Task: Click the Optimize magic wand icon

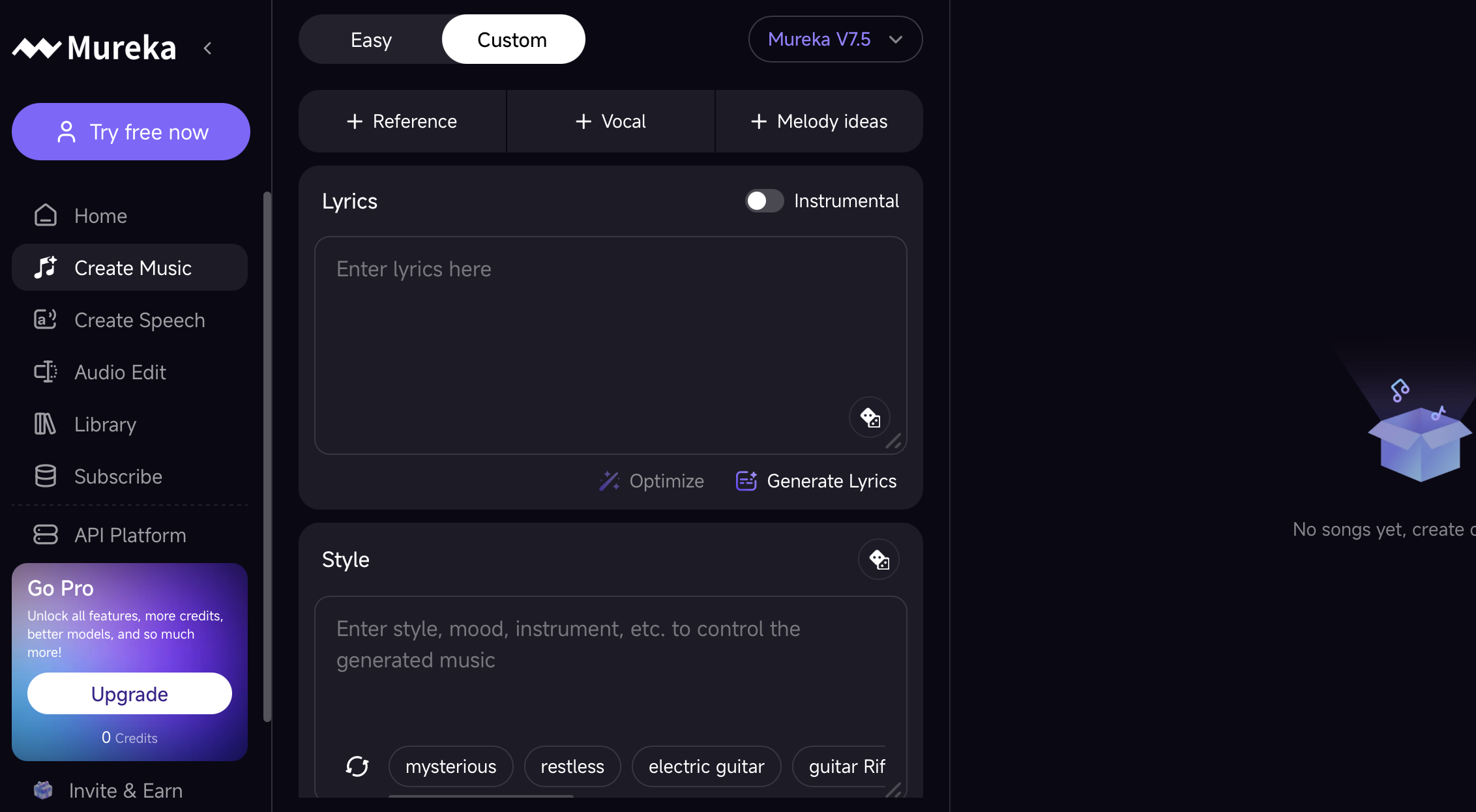Action: [609, 481]
